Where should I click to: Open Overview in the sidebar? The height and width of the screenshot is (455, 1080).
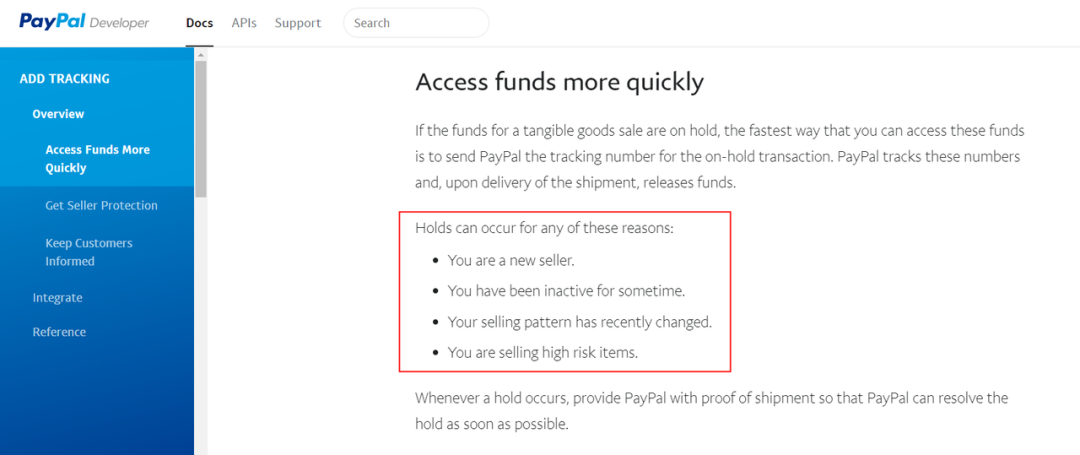pos(58,114)
